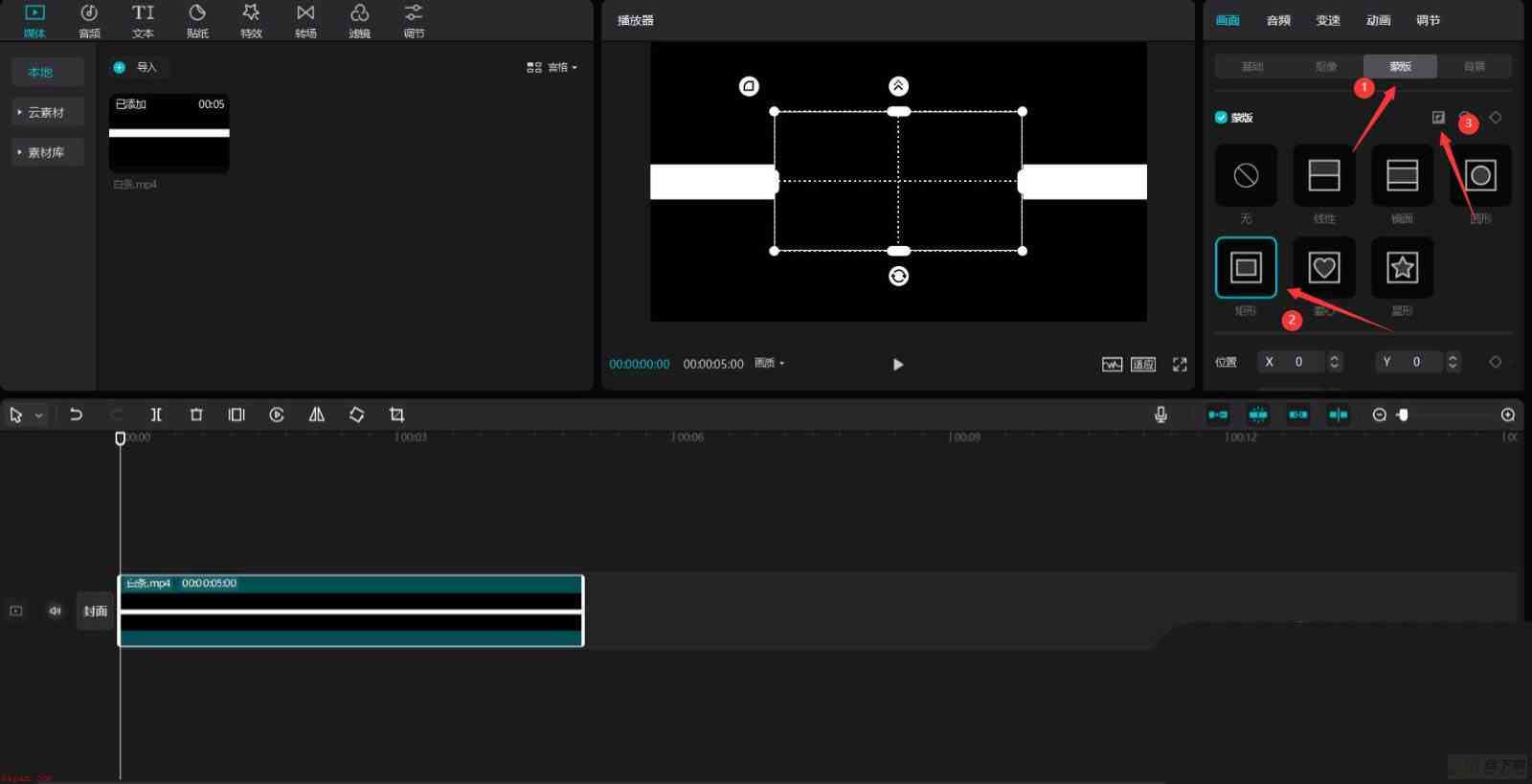Click the crop tool icon

click(x=396, y=414)
